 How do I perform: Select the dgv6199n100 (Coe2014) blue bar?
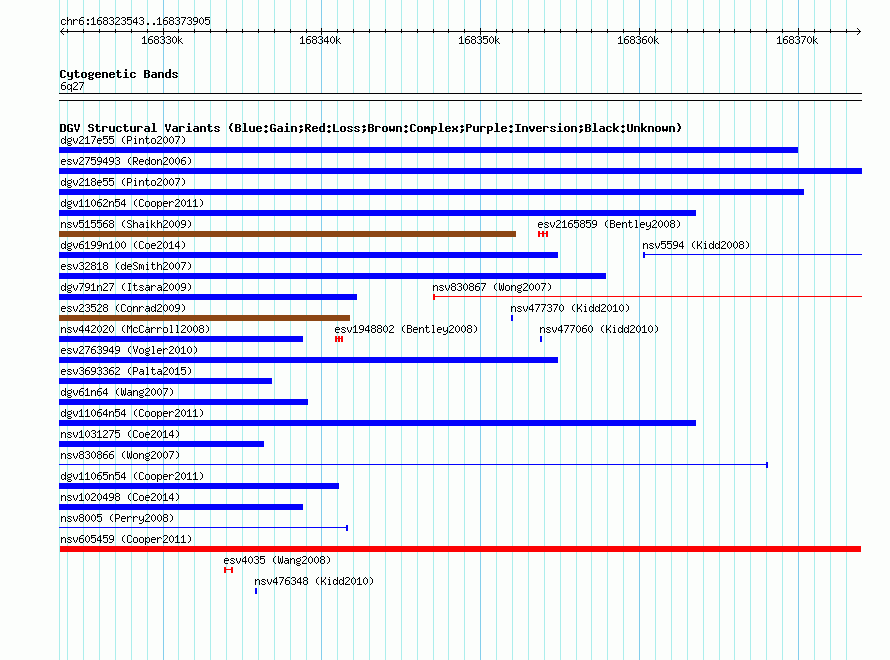click(x=309, y=255)
